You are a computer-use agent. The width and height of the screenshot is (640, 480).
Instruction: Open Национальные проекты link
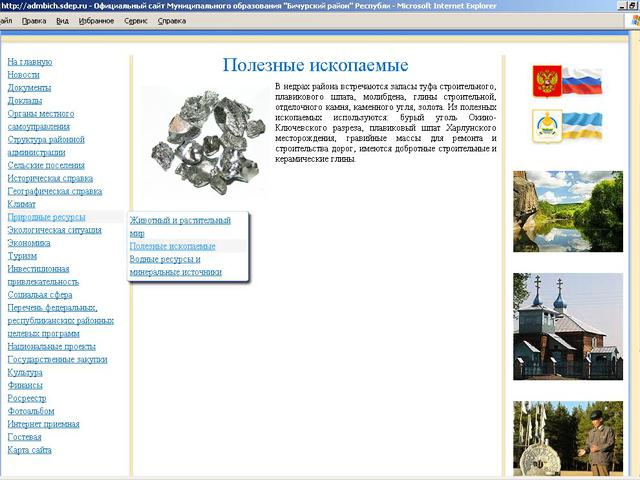[51, 347]
